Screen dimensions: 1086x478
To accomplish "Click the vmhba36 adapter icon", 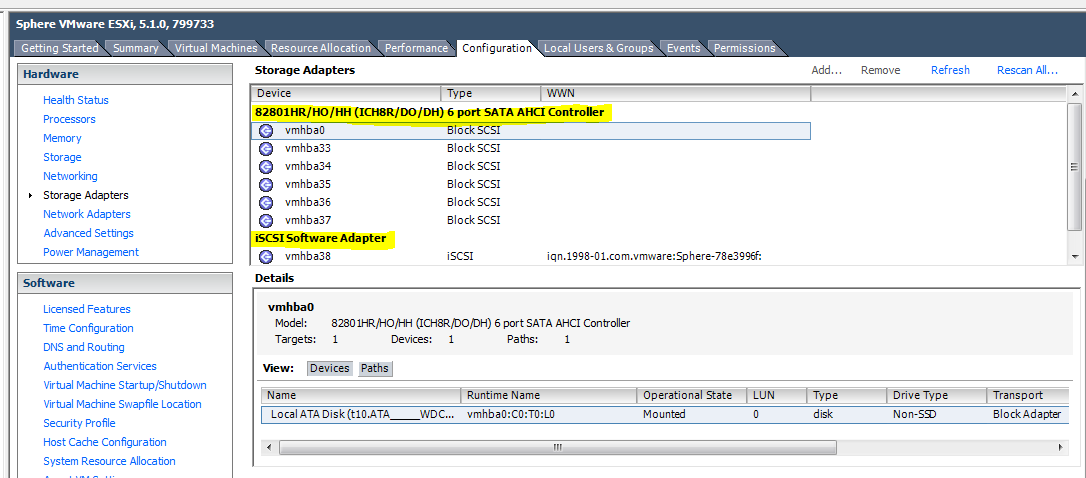I will point(266,202).
